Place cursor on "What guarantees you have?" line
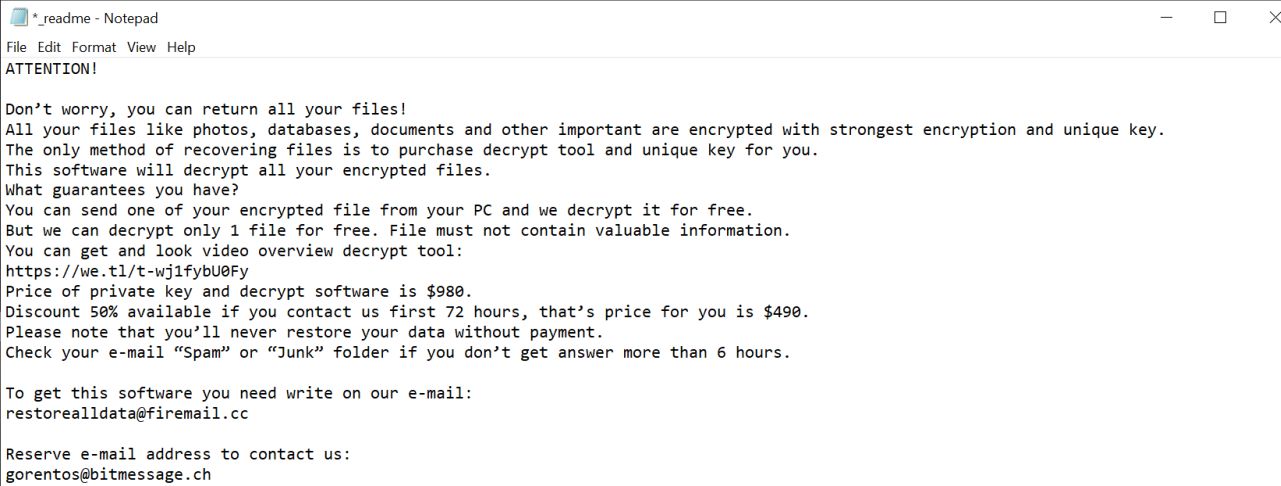The image size is (1281, 486). tap(122, 190)
